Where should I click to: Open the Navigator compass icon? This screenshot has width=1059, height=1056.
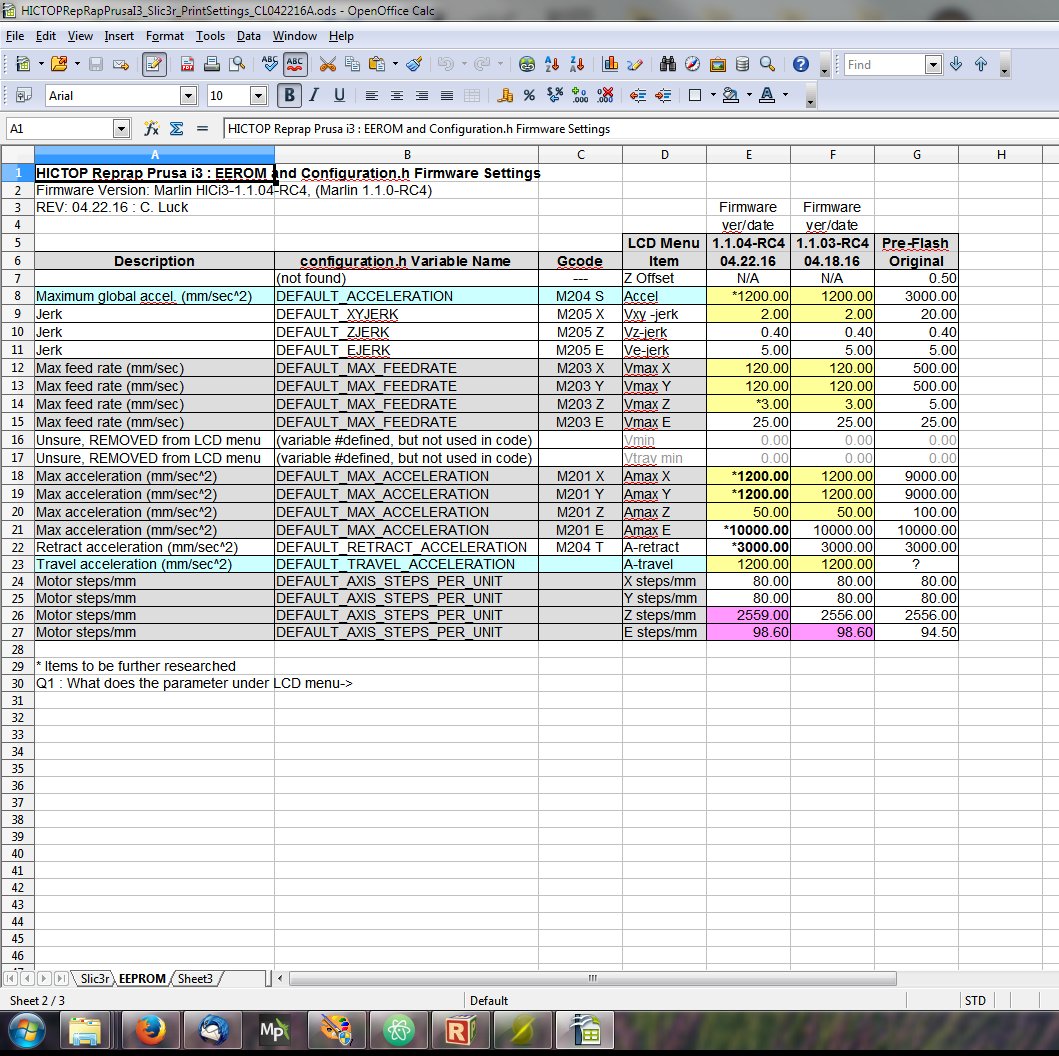[693, 64]
